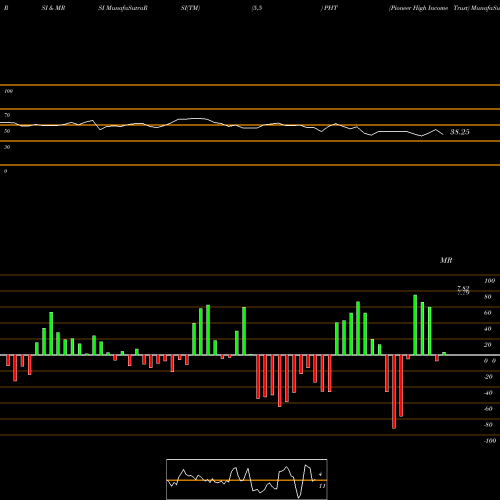Select the '(5,5' parameter text
Image resolution: width=500 pixels, height=500 pixels.
257,8
